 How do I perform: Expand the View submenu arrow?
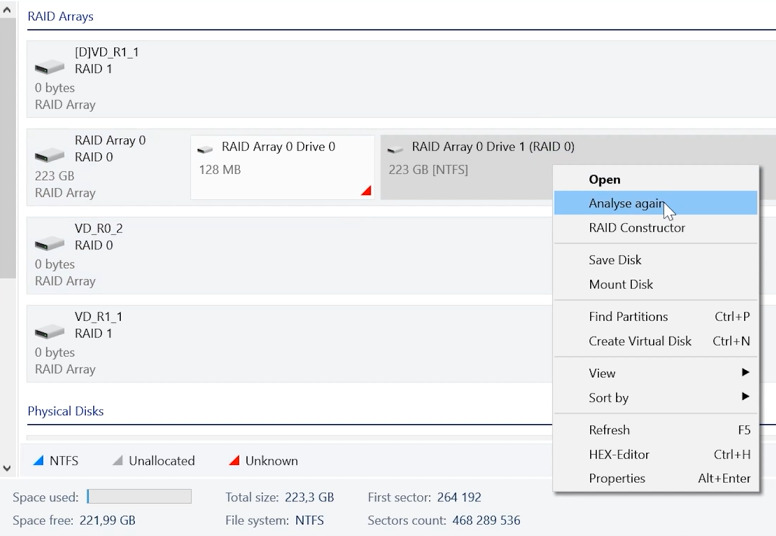tap(745, 372)
